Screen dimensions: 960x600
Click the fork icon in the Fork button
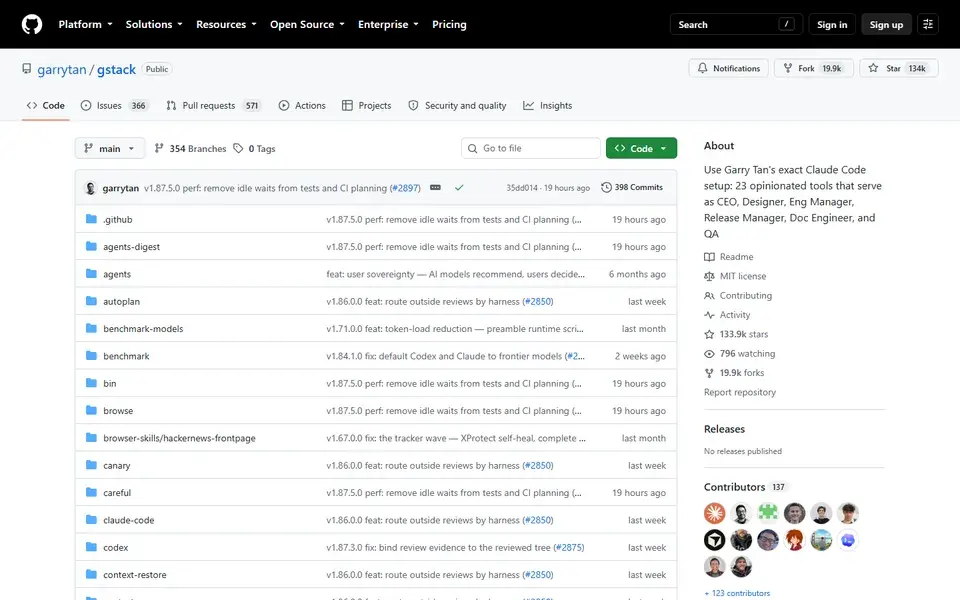(787, 68)
